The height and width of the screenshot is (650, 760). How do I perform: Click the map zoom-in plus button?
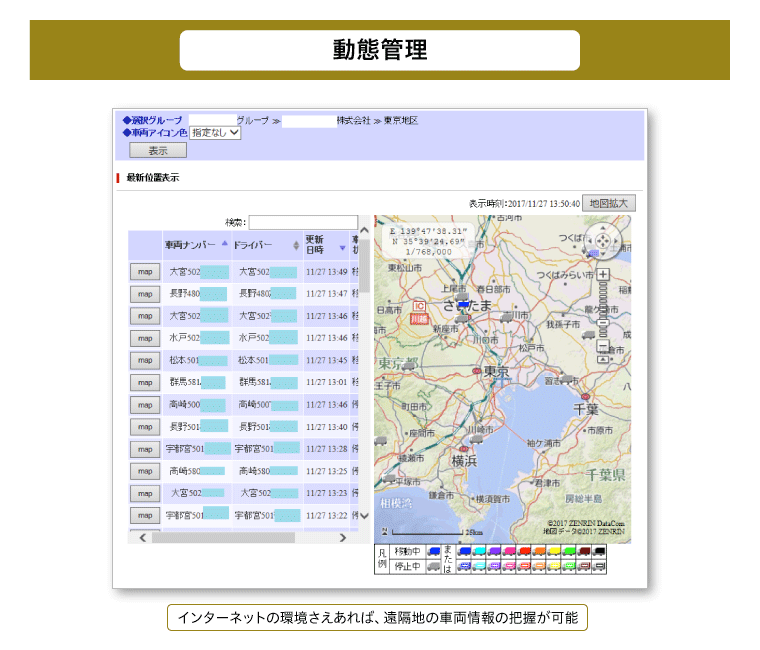[603, 275]
